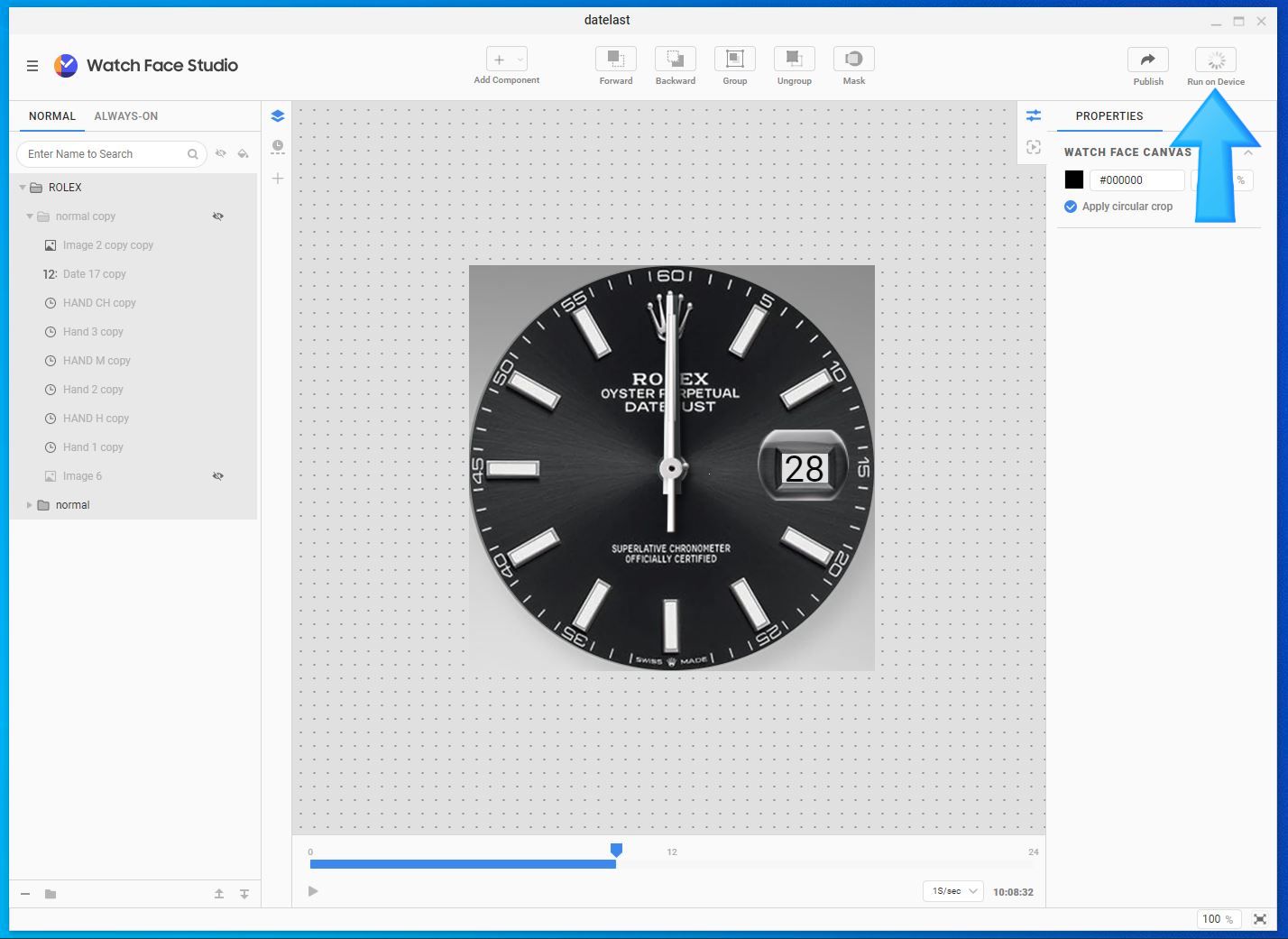Click the Group toolbar icon
This screenshot has height=939, width=1288.
(735, 60)
